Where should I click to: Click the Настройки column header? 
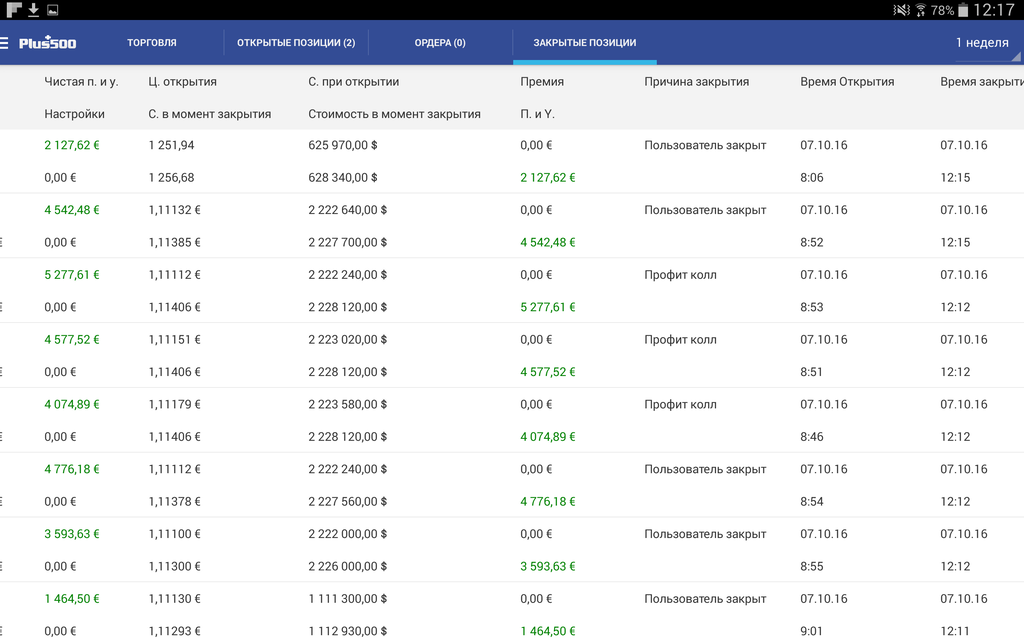pyautogui.click(x=74, y=114)
